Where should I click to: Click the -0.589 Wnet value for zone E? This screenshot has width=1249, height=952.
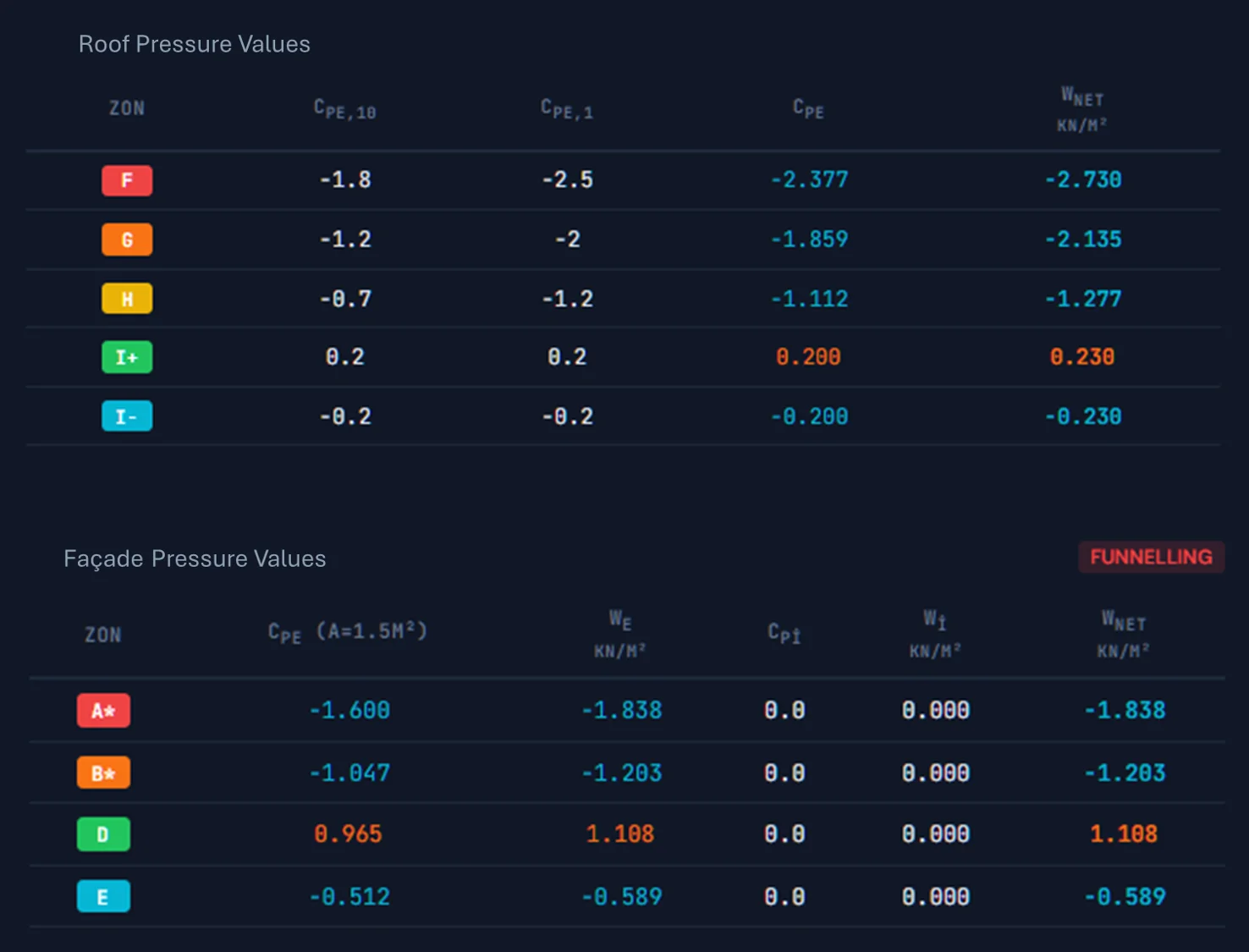(1125, 897)
